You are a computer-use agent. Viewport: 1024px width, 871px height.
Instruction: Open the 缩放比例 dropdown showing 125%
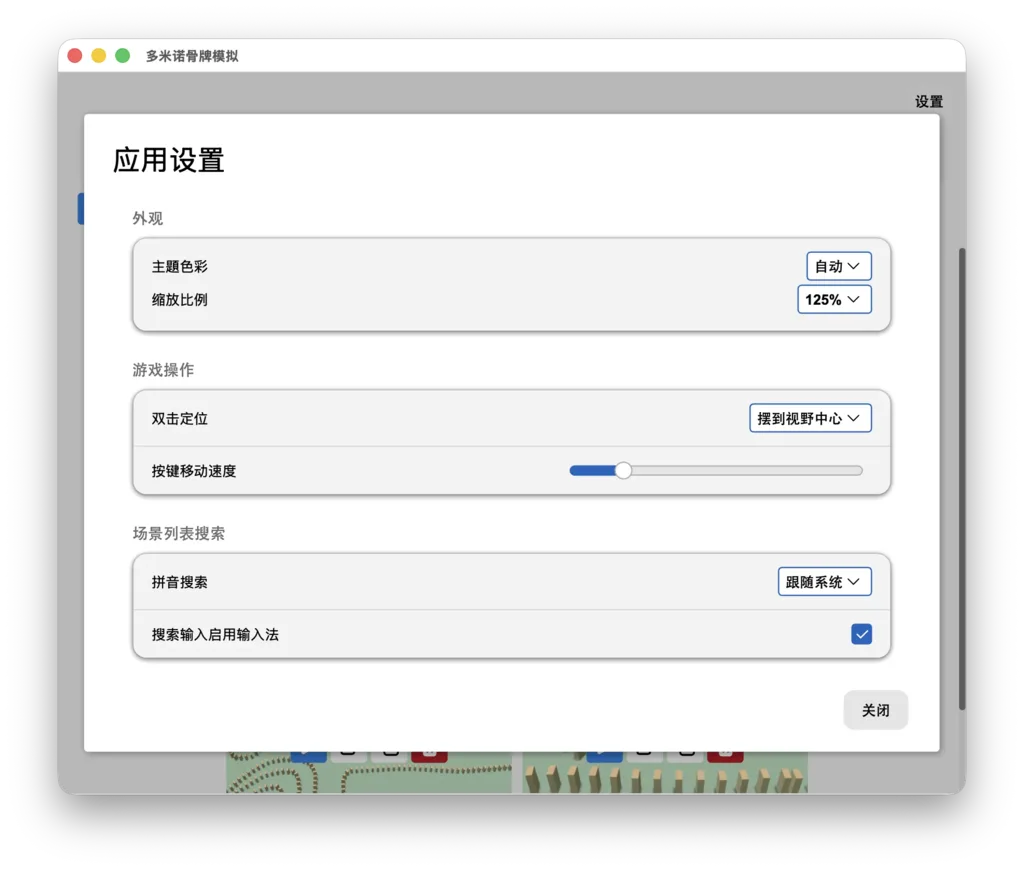[834, 300]
